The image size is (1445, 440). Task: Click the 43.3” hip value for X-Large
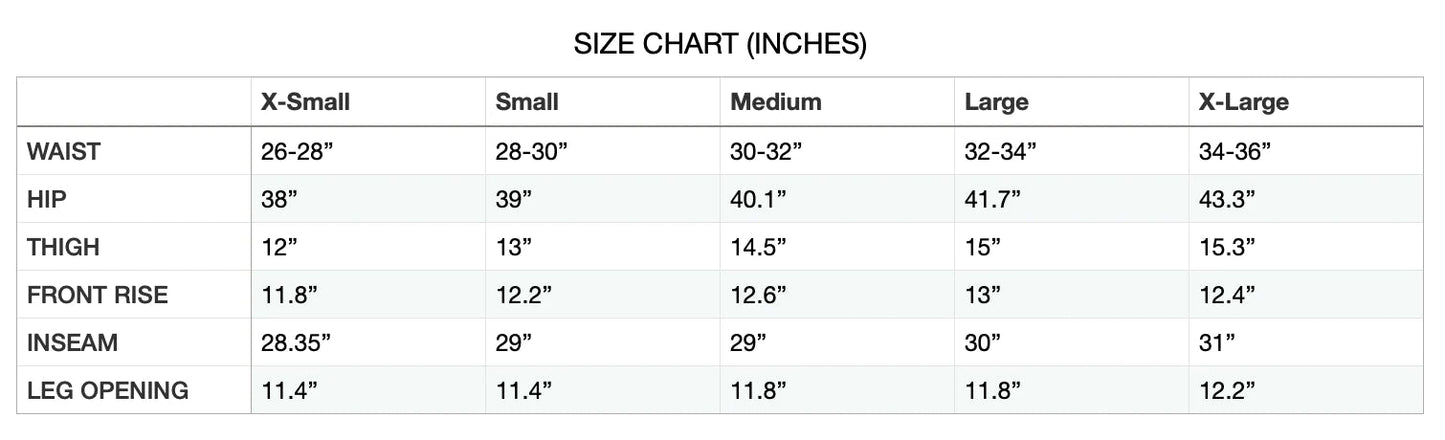[1227, 199]
